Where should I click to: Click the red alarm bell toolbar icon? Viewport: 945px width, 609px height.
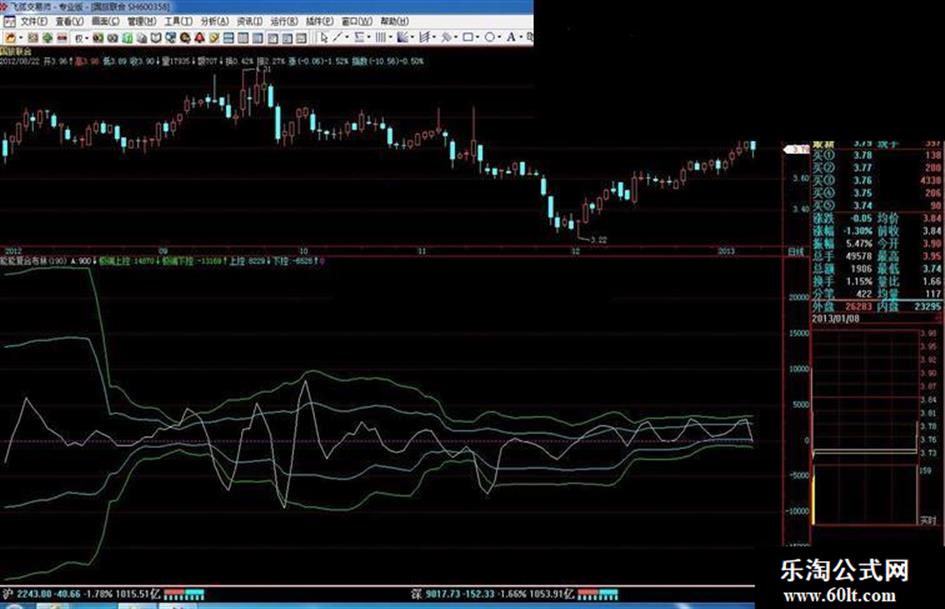[199, 38]
